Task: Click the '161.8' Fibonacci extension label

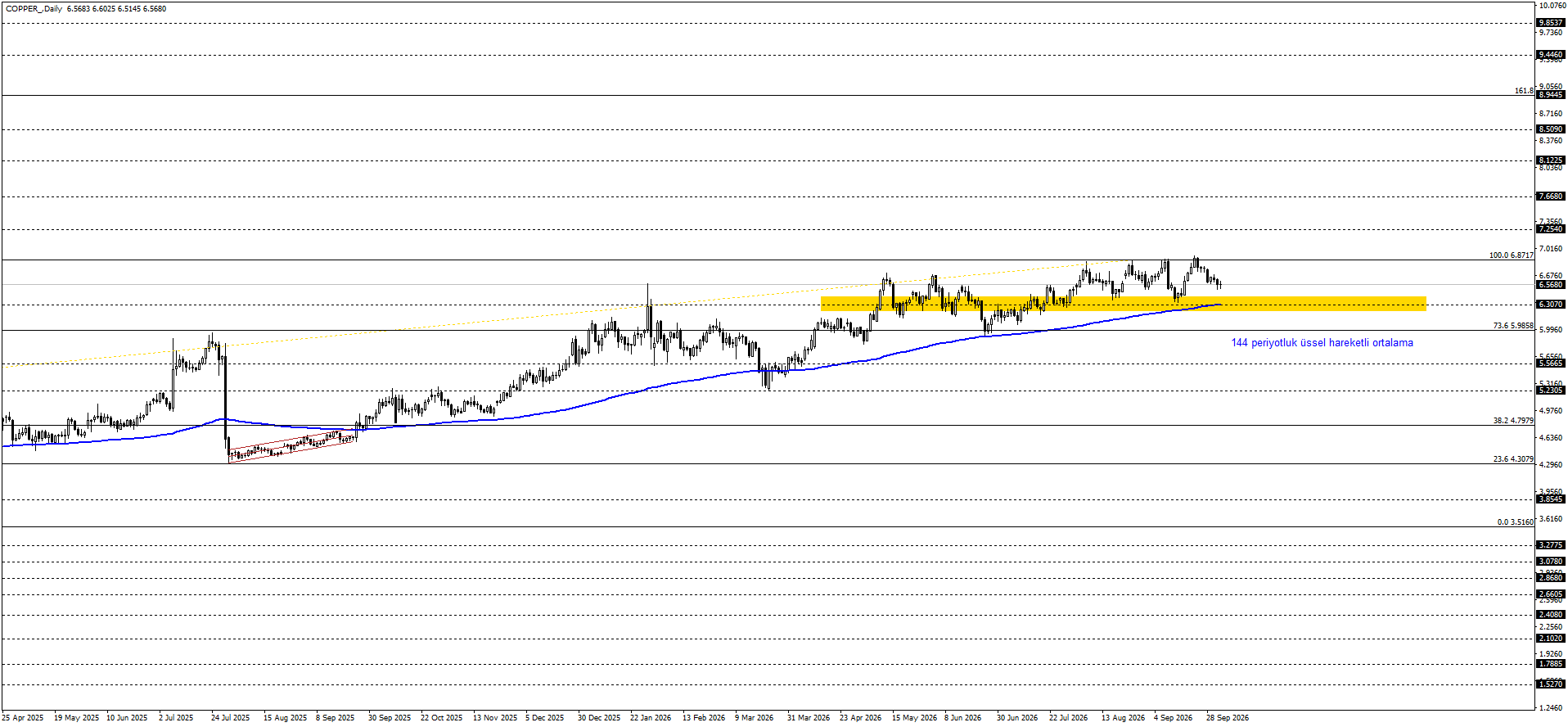Action: click(1524, 91)
